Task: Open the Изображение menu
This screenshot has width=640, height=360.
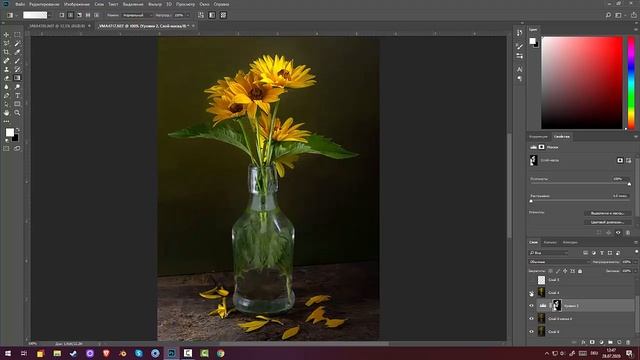Action: 76,4
